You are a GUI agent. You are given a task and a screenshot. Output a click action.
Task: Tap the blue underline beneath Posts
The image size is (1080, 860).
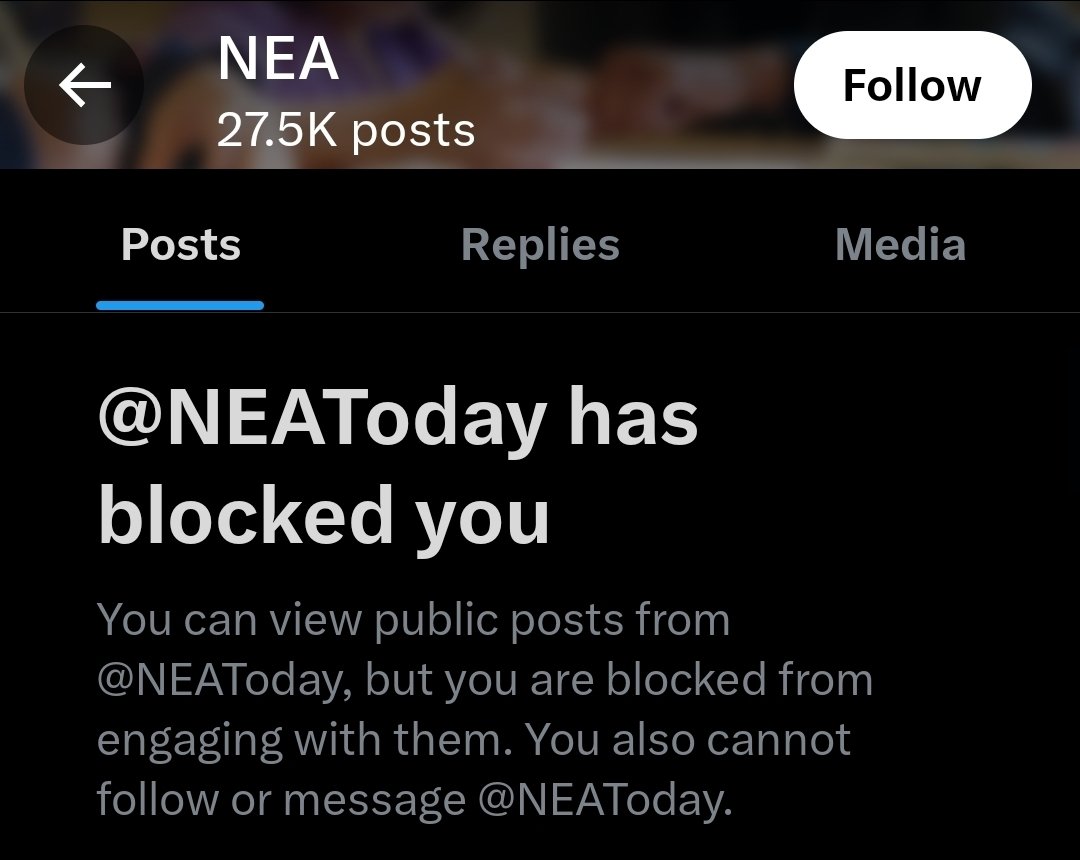tap(181, 305)
